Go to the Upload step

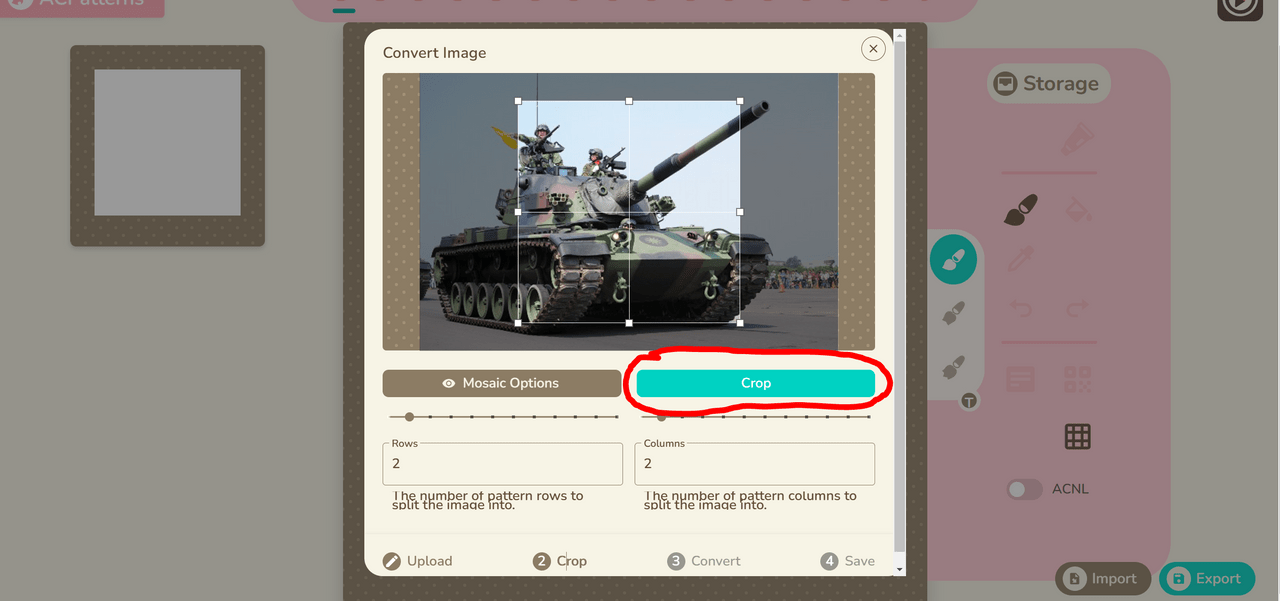pyautogui.click(x=418, y=561)
